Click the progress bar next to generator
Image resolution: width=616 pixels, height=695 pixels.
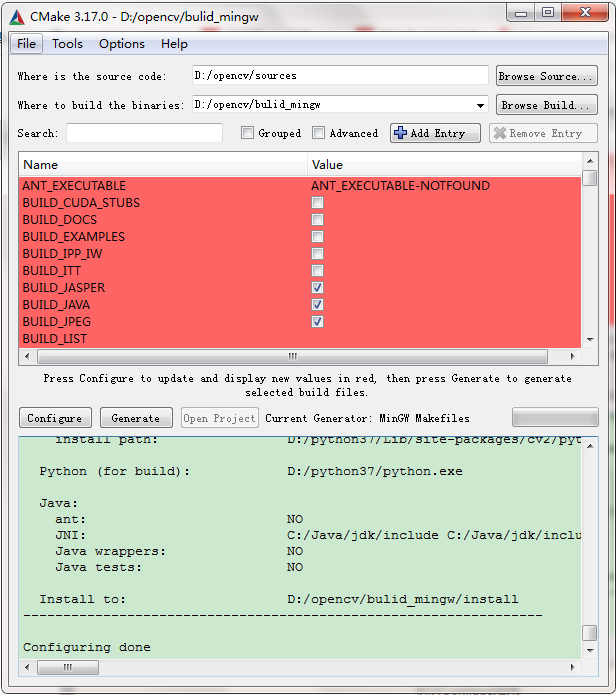click(x=555, y=417)
